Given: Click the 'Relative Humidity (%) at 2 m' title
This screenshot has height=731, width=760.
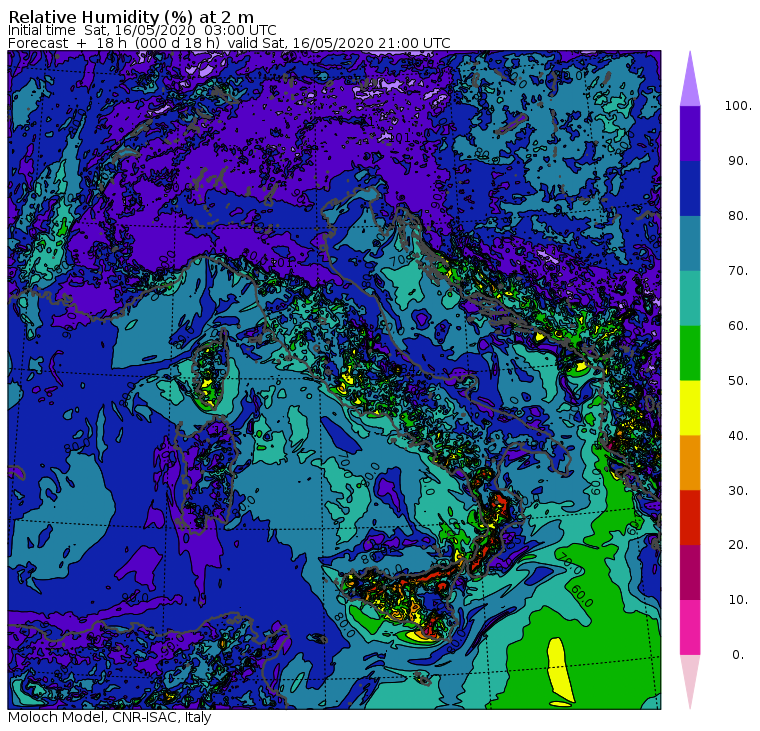Looking at the screenshot, I should pyautogui.click(x=131, y=17).
